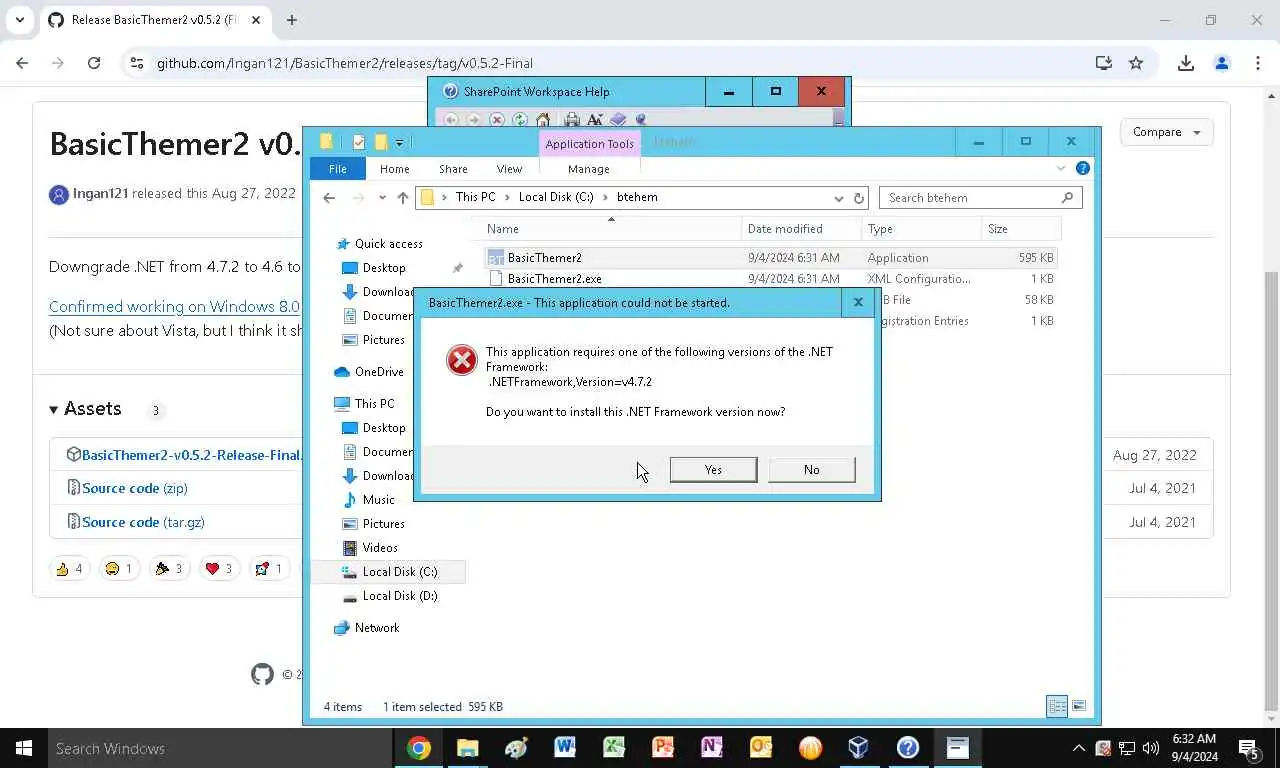
Task: Bookmark this page with the star icon
Action: point(1136,63)
